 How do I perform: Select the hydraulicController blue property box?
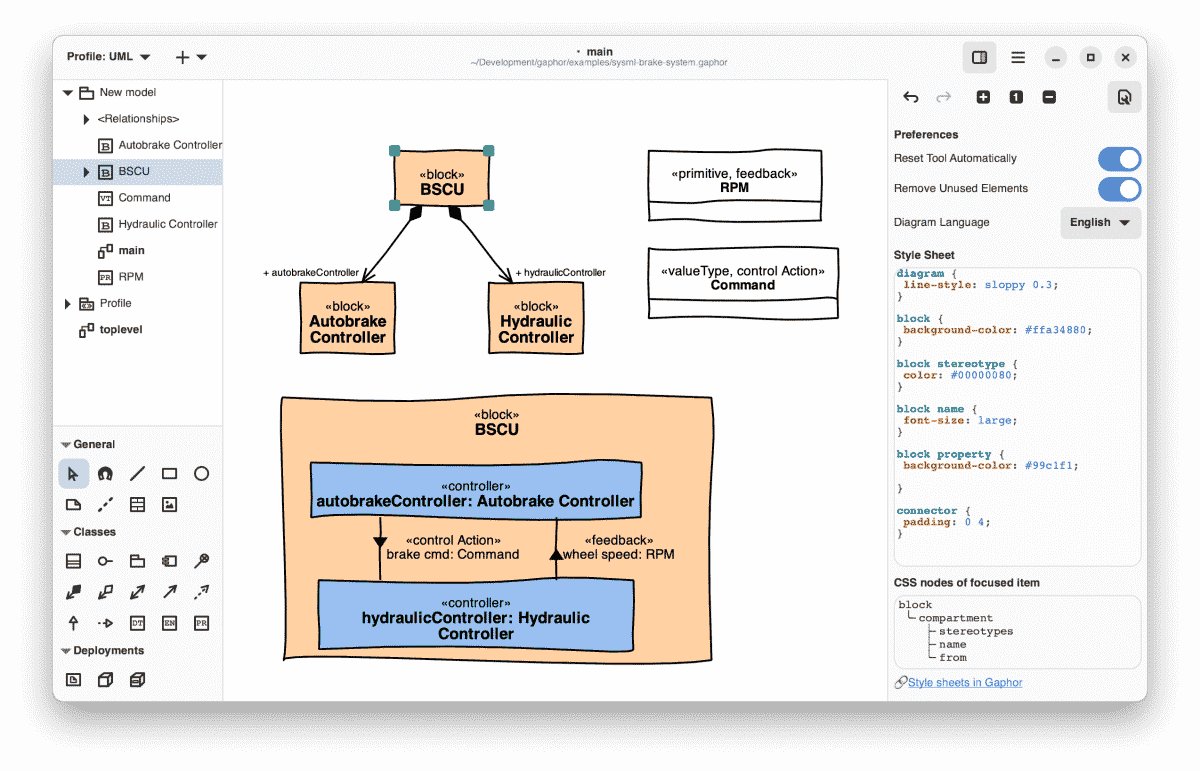[x=476, y=614]
